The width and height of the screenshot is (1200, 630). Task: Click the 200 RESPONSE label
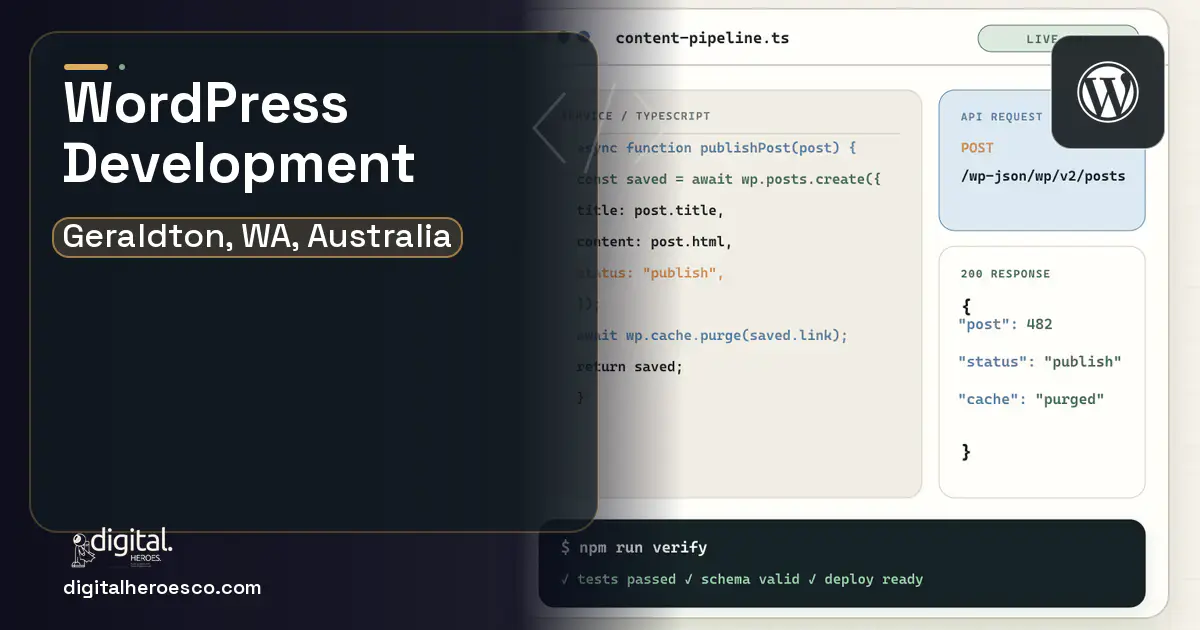[x=1005, y=274]
